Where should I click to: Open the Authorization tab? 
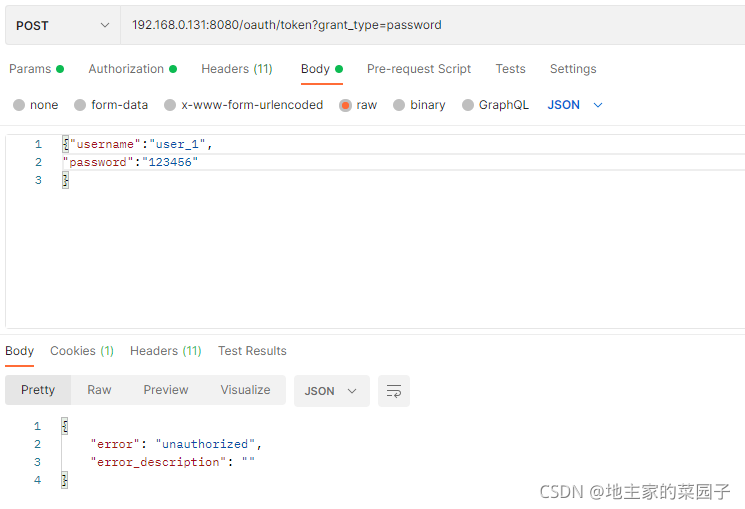pos(133,69)
